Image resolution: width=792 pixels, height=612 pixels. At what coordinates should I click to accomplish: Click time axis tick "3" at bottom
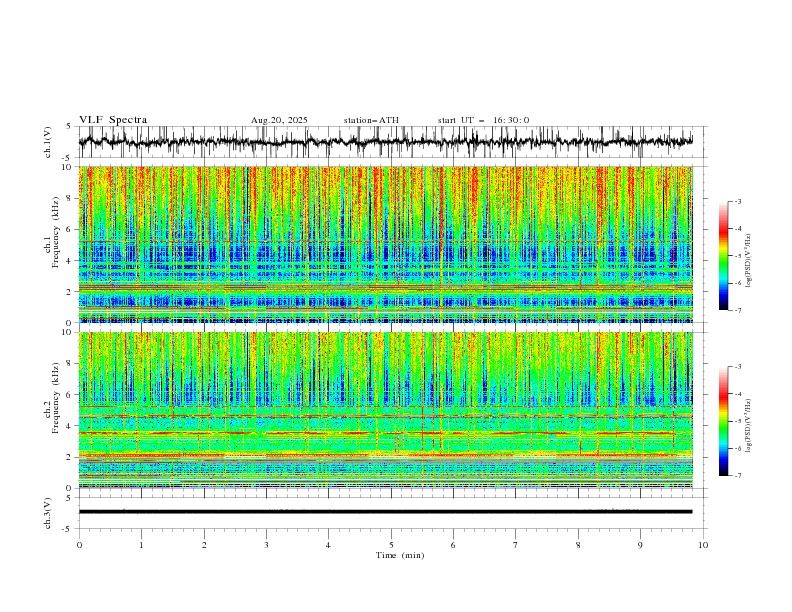coord(266,545)
